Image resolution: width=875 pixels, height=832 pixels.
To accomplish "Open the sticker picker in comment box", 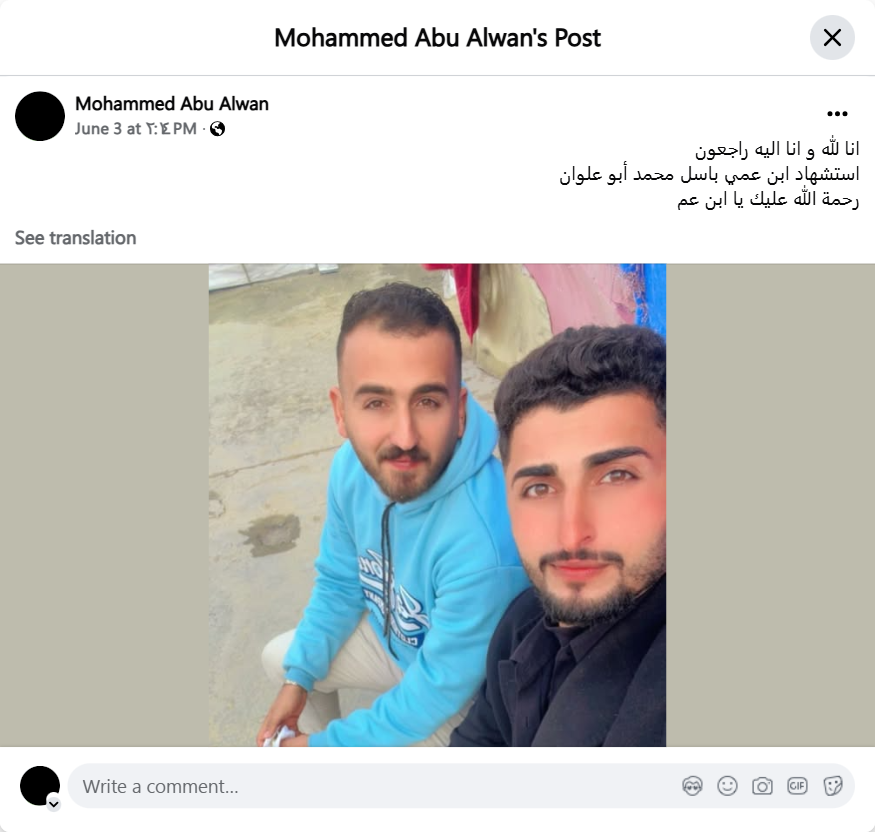I will click(x=832, y=786).
